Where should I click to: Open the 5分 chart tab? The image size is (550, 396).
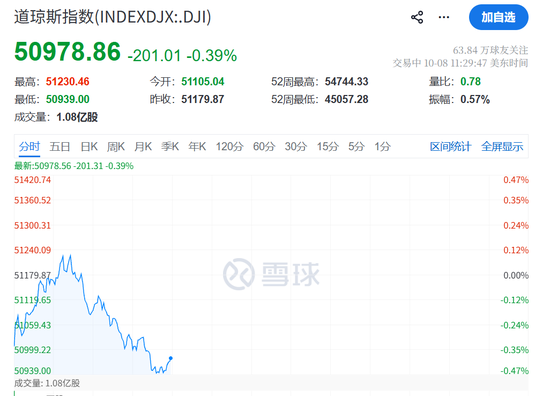[356, 146]
